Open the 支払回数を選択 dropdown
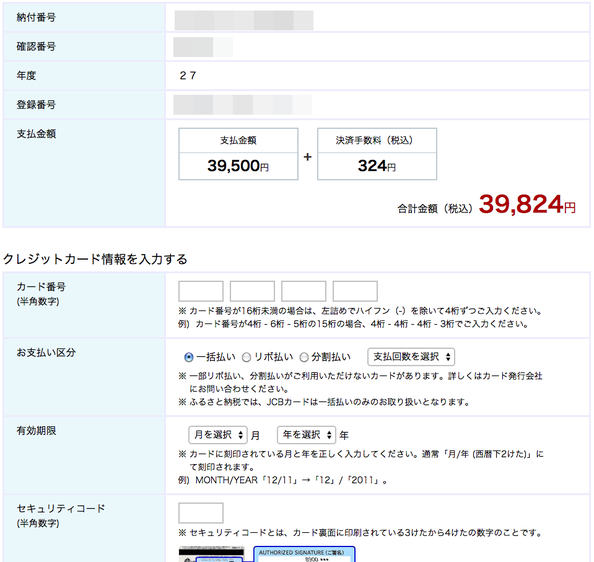 click(411, 357)
